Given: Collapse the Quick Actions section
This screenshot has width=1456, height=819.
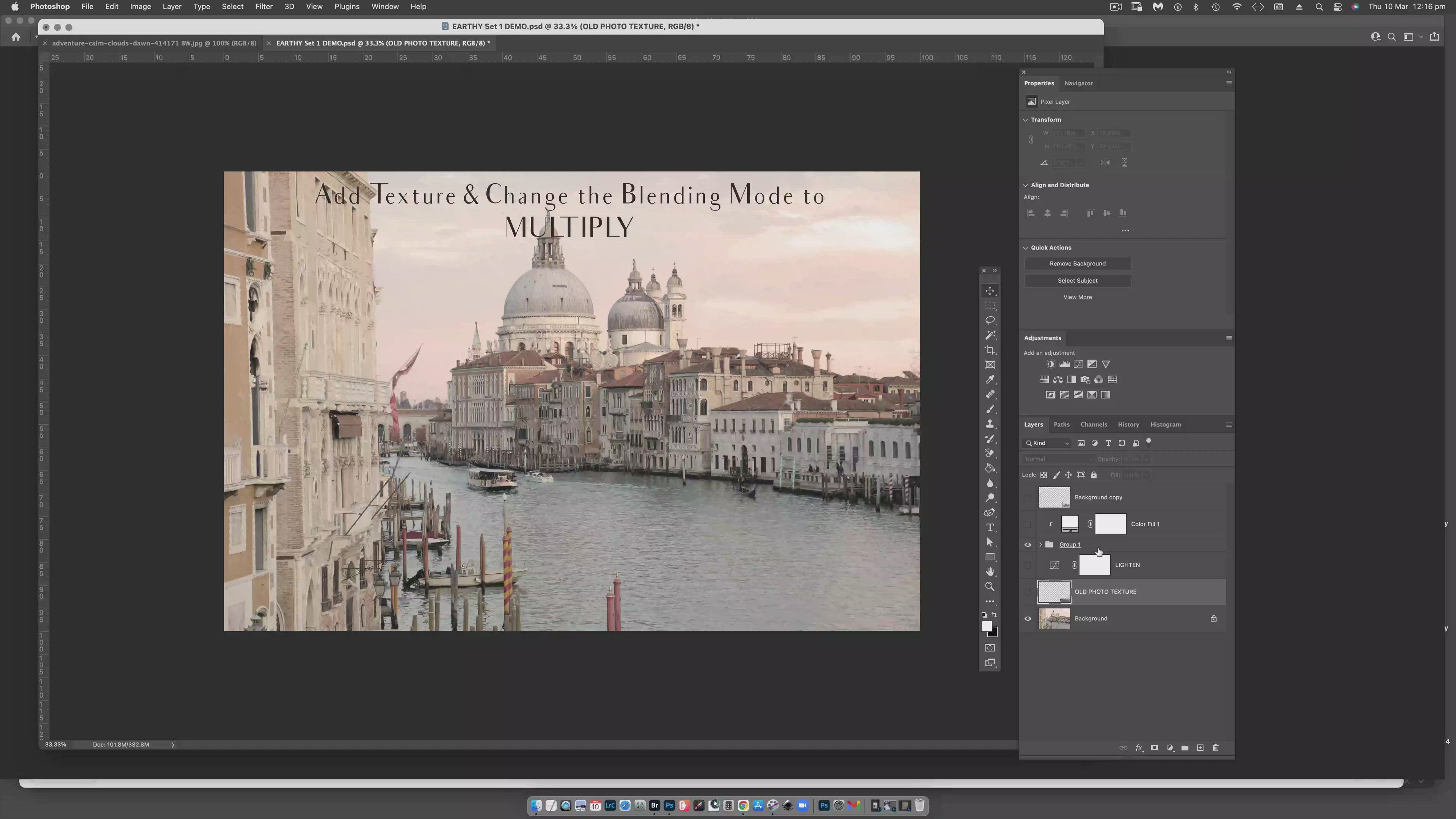Looking at the screenshot, I should (1025, 248).
